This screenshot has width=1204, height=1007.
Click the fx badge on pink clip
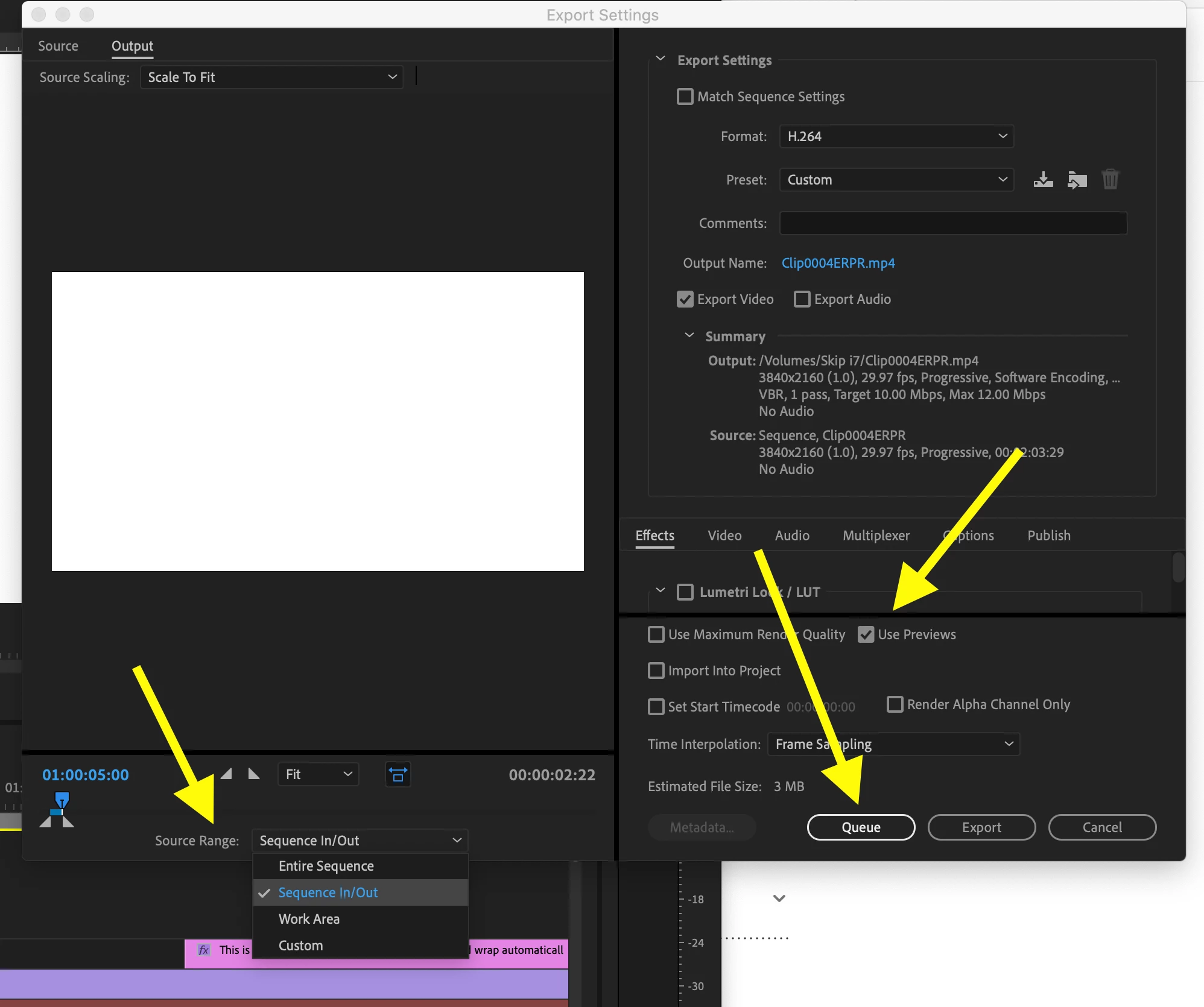click(204, 950)
